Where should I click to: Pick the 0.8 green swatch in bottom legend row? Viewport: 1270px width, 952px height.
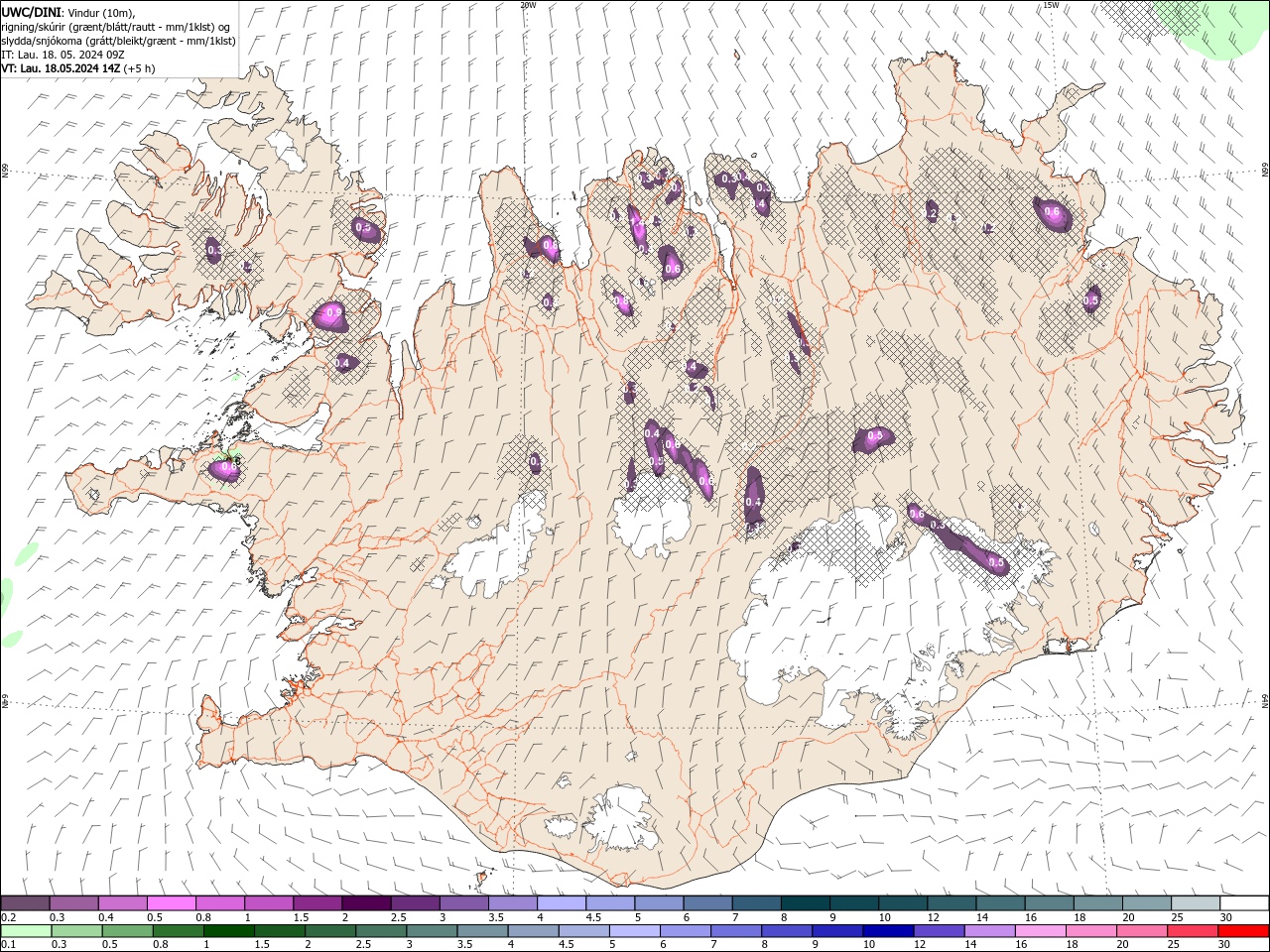[x=178, y=931]
